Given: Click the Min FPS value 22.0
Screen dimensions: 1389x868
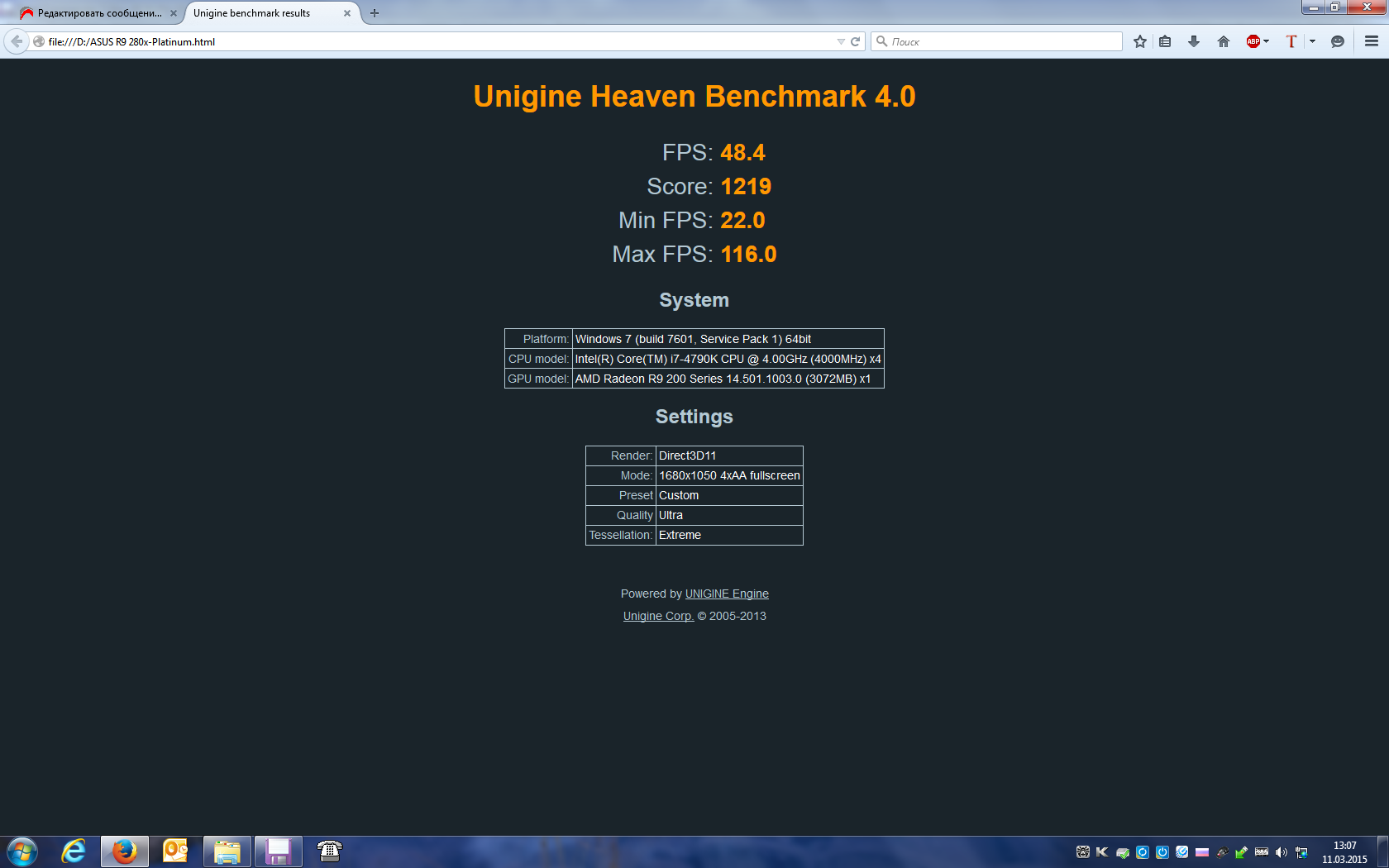Looking at the screenshot, I should 742,221.
